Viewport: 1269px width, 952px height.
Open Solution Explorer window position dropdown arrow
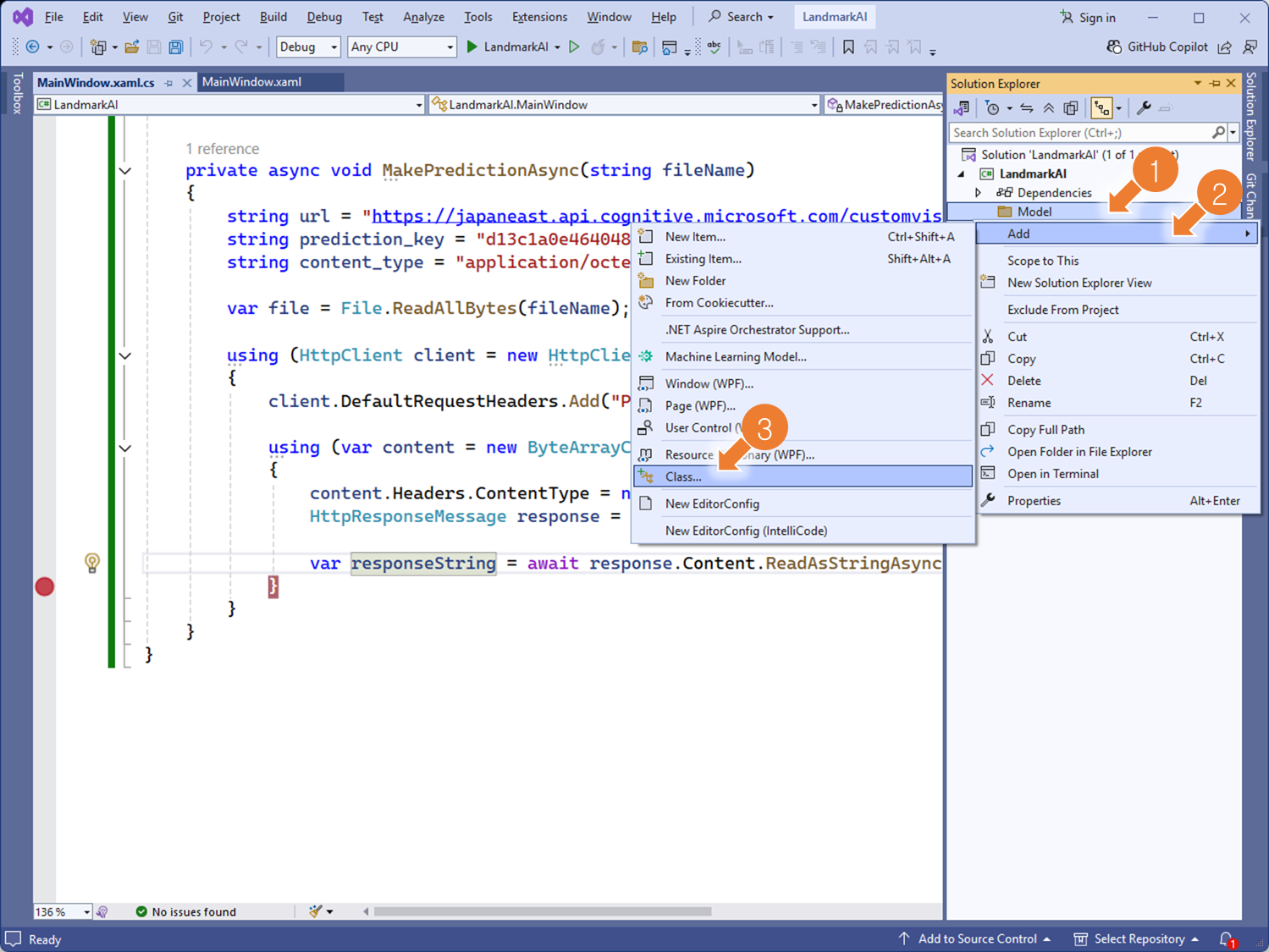click(x=1198, y=83)
